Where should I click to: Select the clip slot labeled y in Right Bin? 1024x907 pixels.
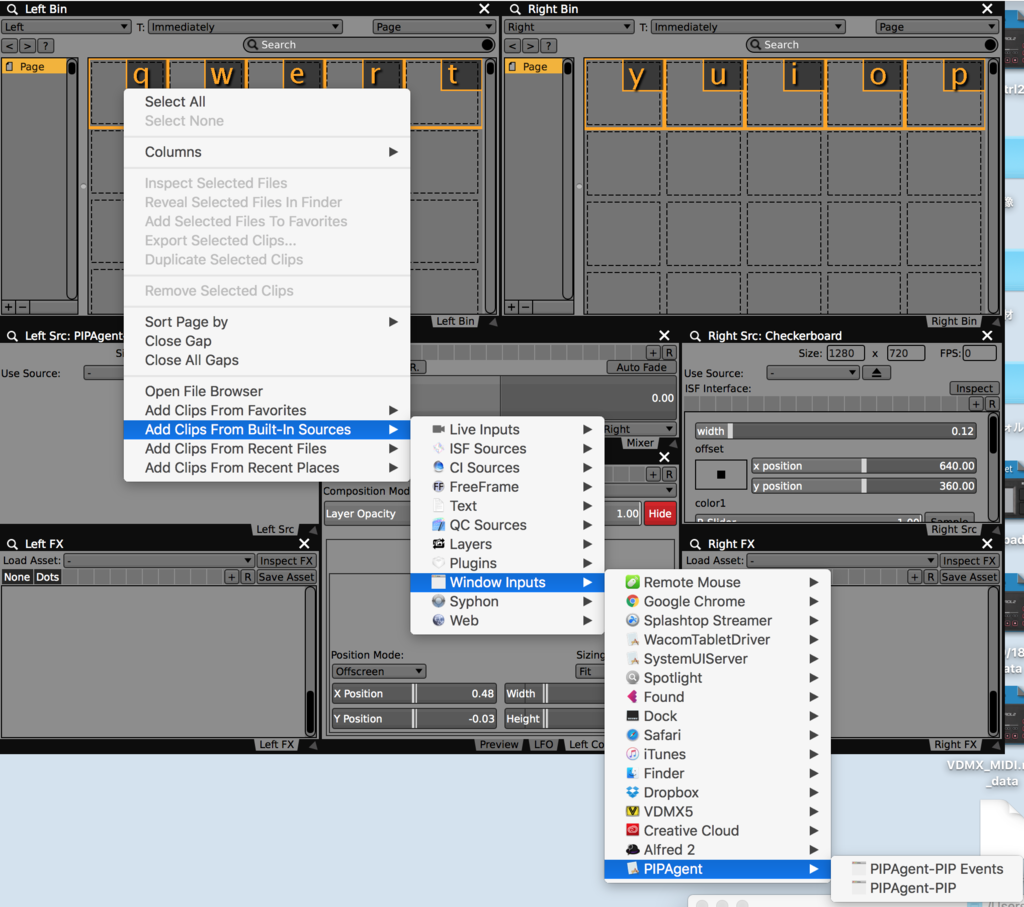coord(624,93)
